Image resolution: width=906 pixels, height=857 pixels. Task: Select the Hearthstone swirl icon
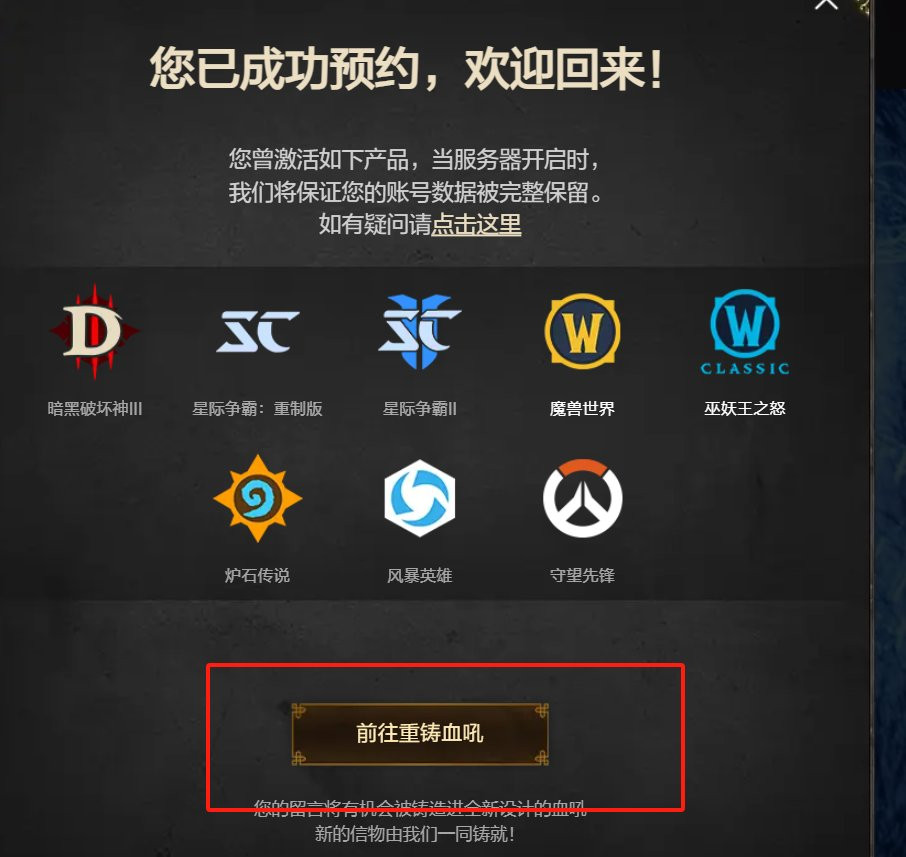click(258, 498)
